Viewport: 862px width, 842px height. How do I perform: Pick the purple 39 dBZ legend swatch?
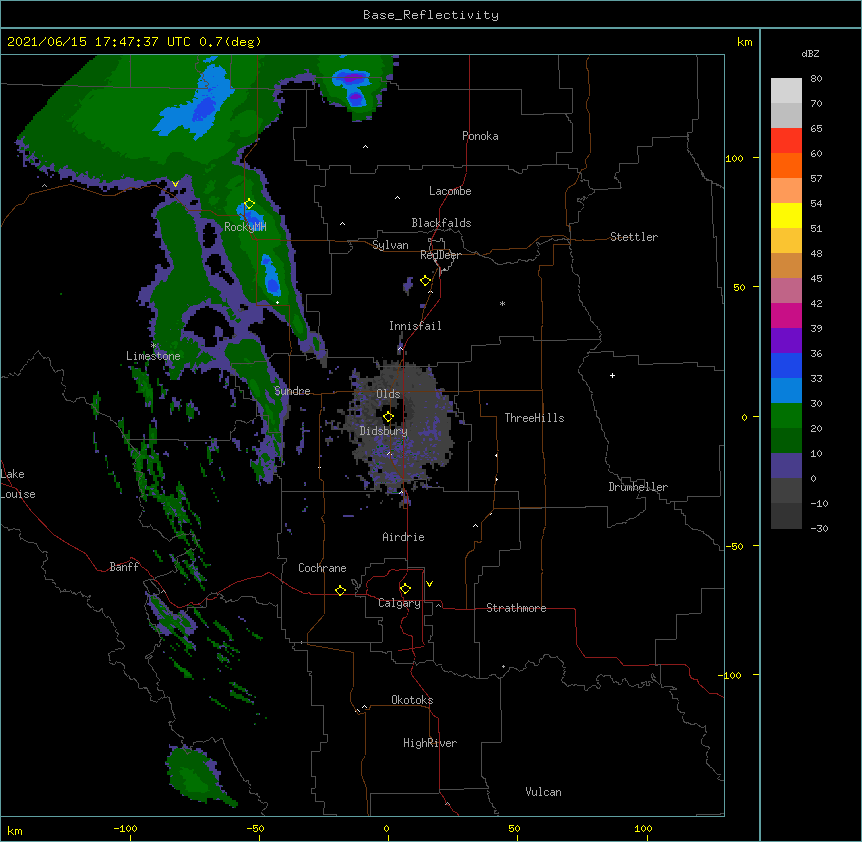pos(786,341)
